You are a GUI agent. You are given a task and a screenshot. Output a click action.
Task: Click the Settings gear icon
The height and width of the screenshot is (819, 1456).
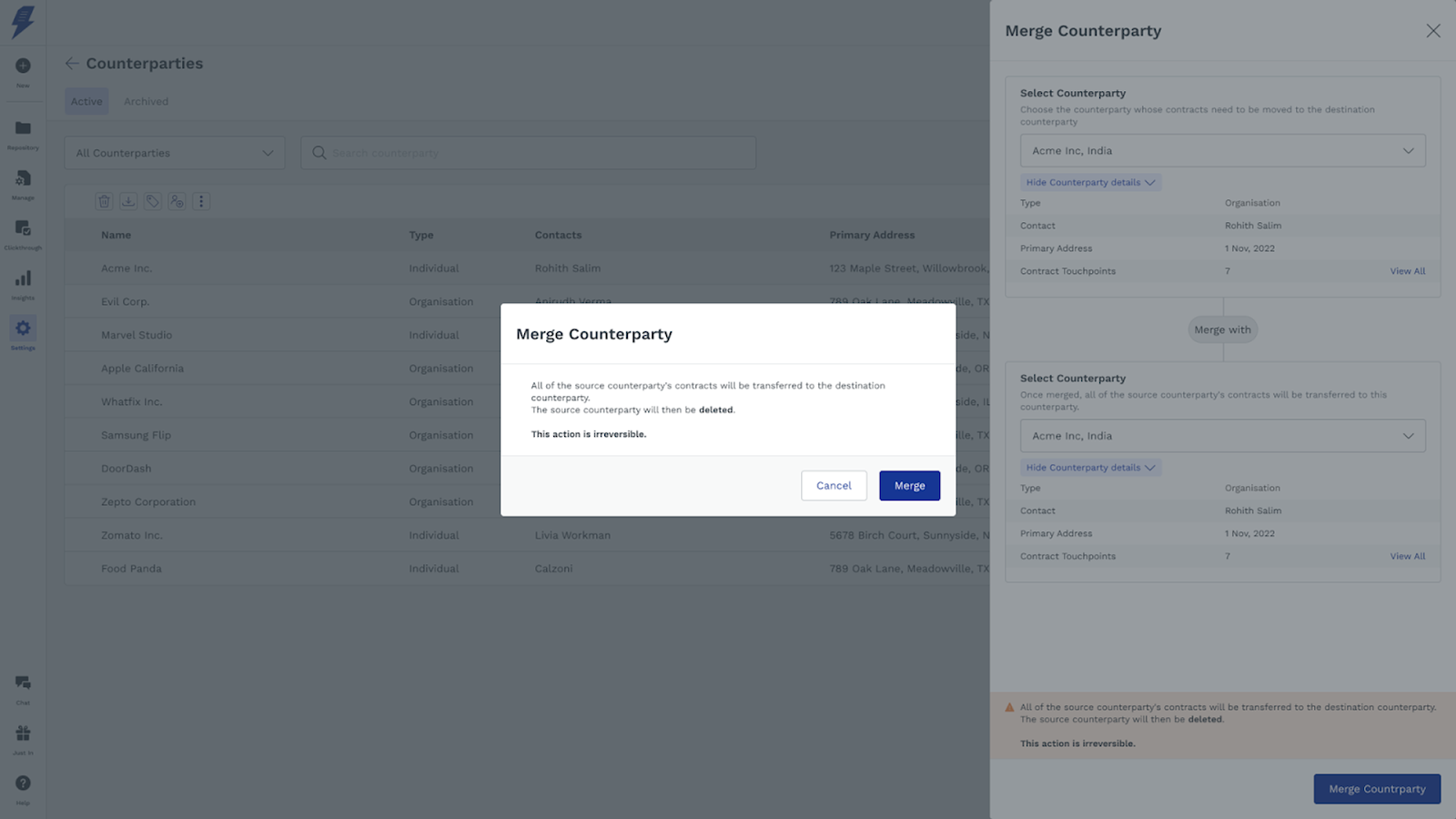point(23,329)
